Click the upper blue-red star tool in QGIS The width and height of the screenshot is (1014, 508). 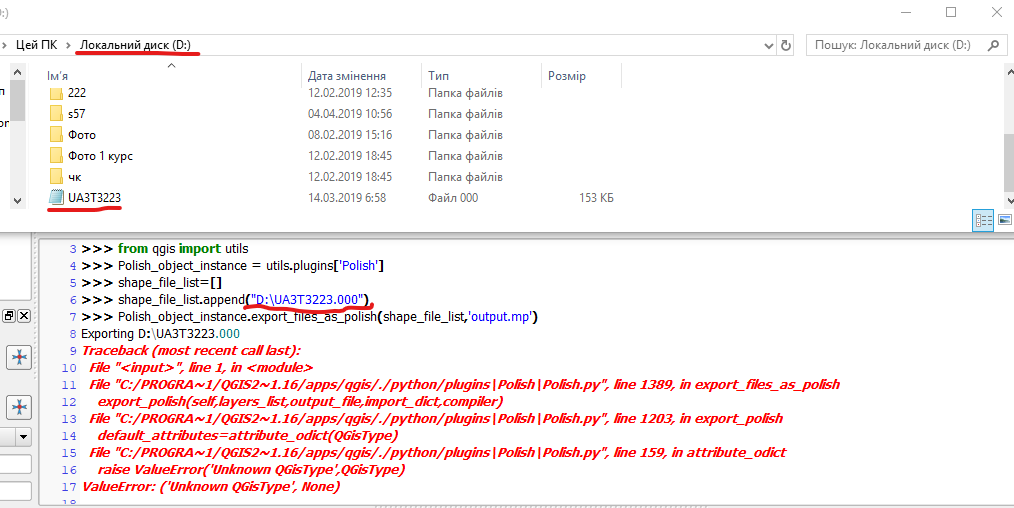click(x=19, y=357)
